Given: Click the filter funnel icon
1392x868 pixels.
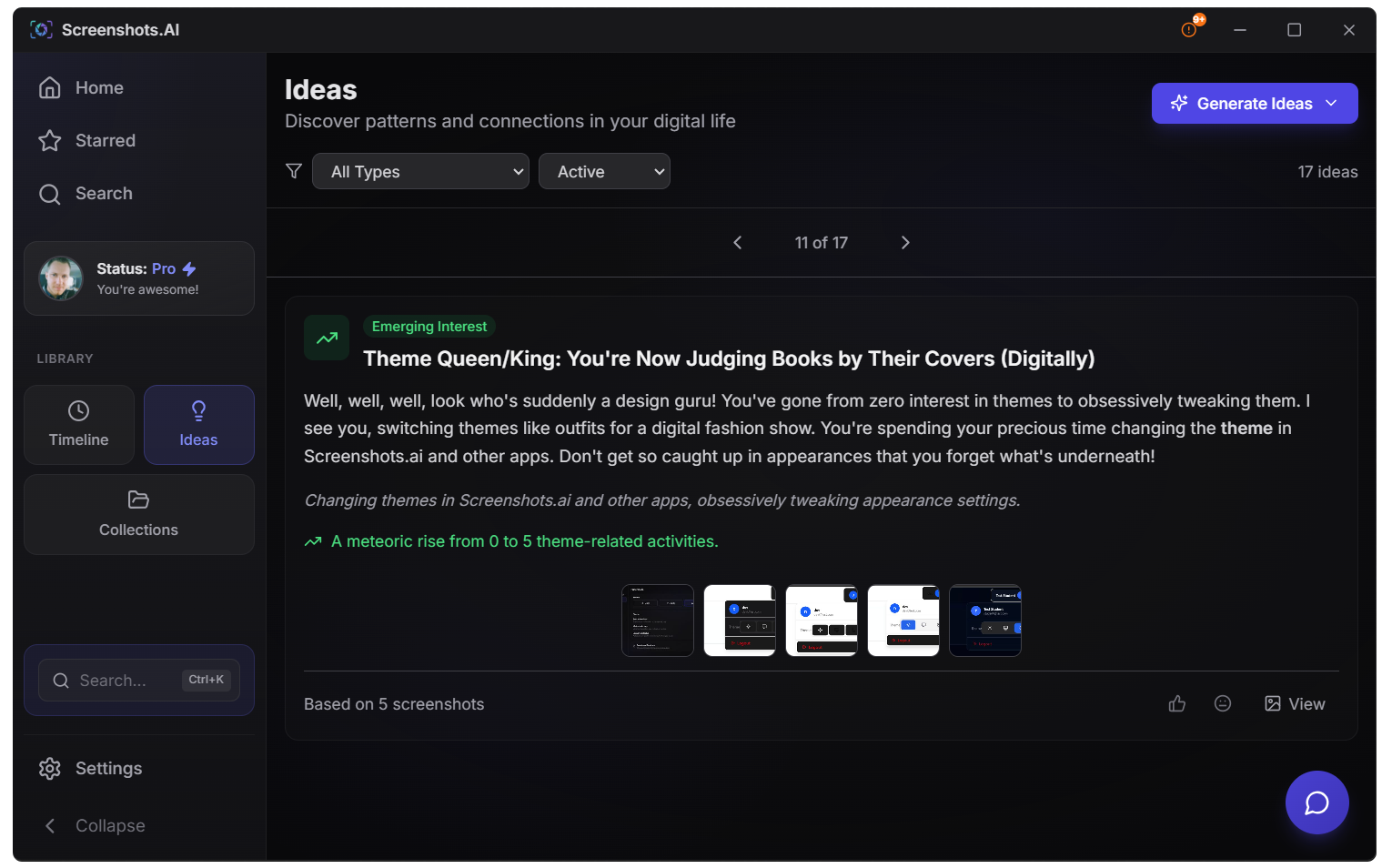Looking at the screenshot, I should [x=293, y=171].
